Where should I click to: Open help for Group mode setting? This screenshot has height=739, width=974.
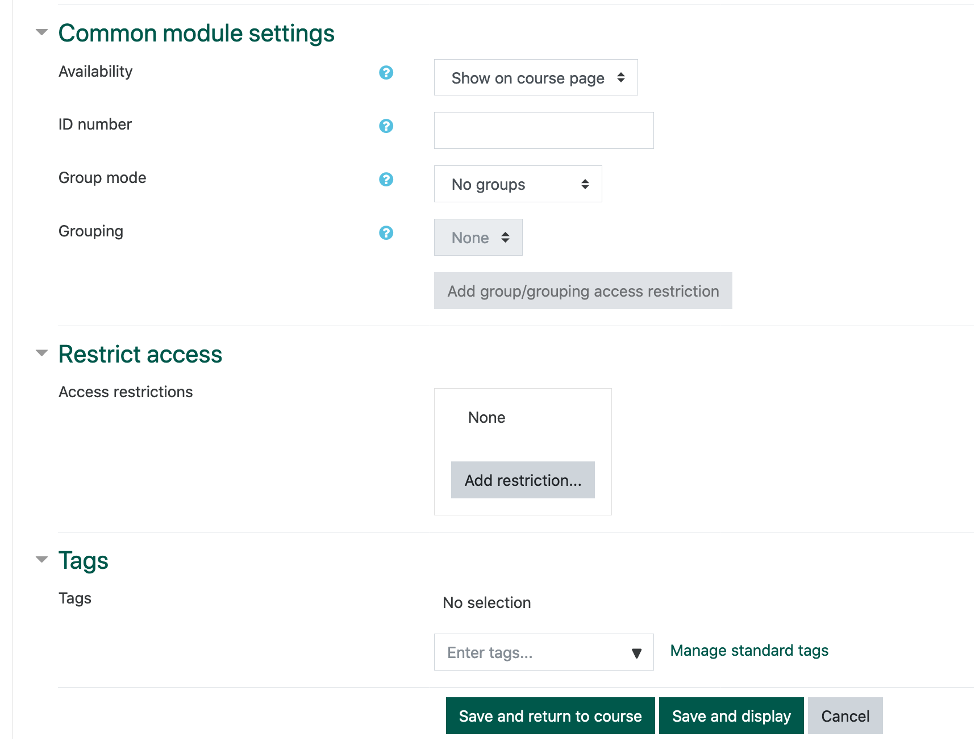pyautogui.click(x=385, y=179)
